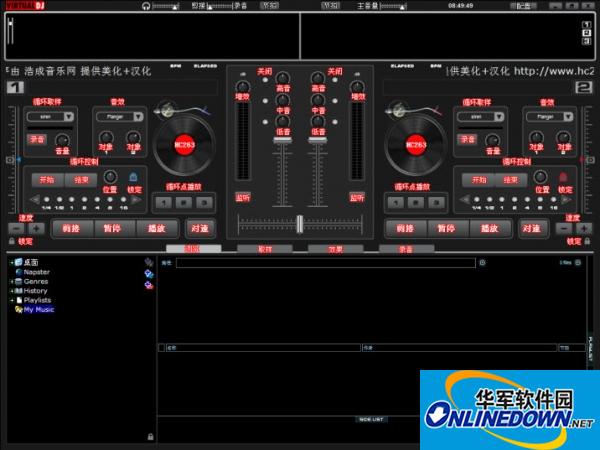The width and height of the screenshot is (600, 450).
Task: Trigger cue point 1 on deck 1
Action: pyautogui.click(x=163, y=202)
